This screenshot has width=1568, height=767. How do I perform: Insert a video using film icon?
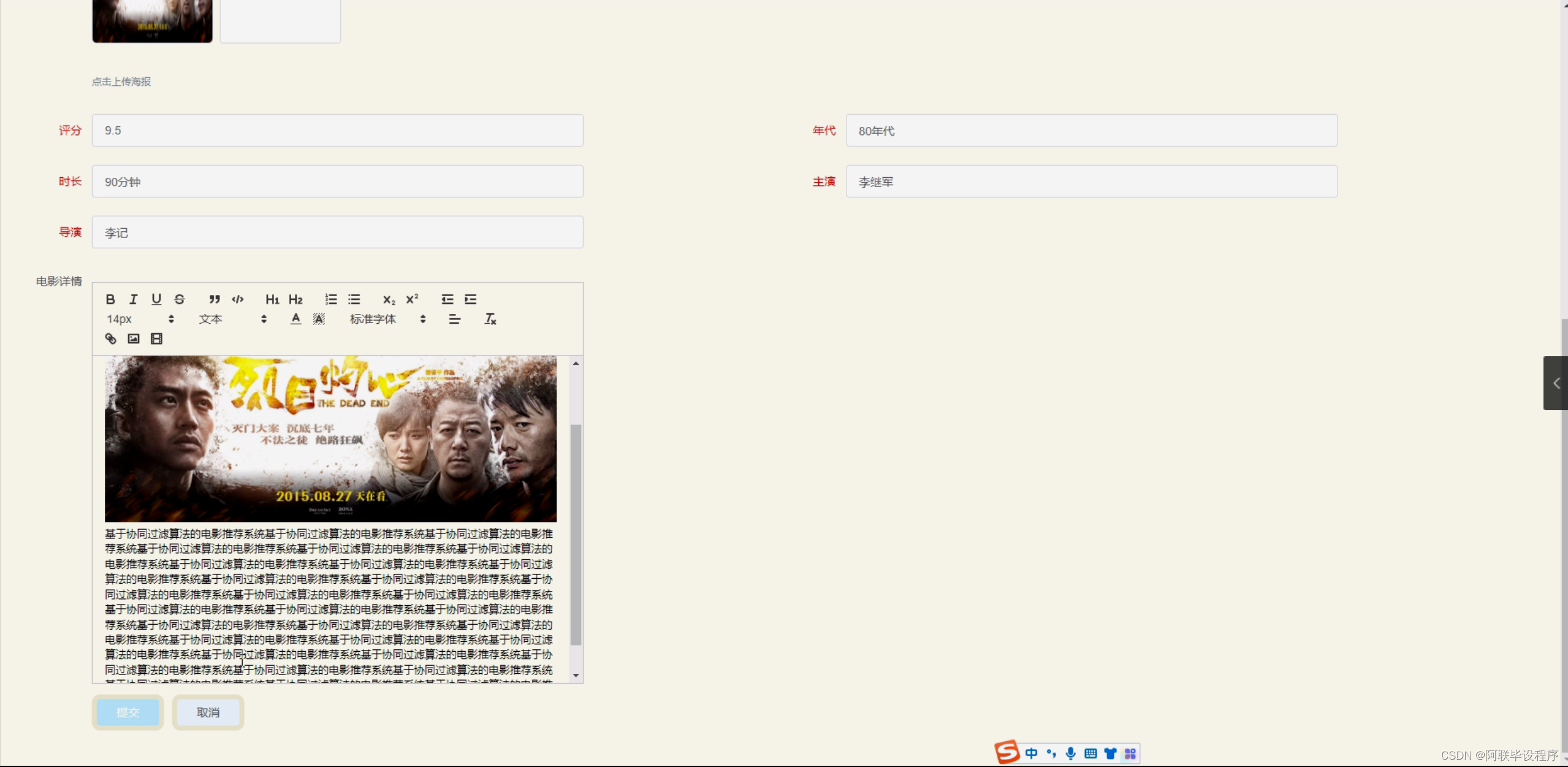pyautogui.click(x=156, y=338)
